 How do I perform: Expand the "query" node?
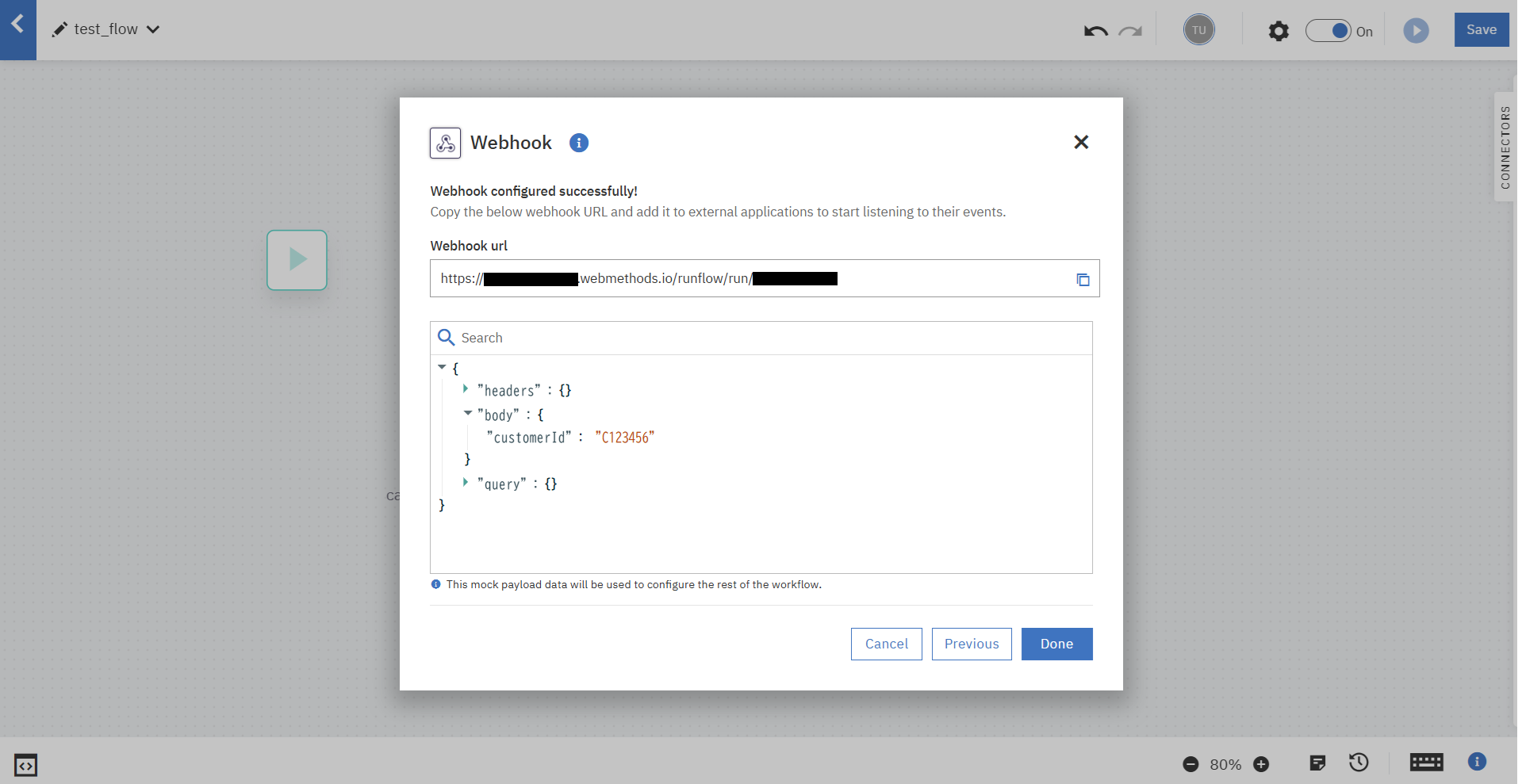(466, 482)
